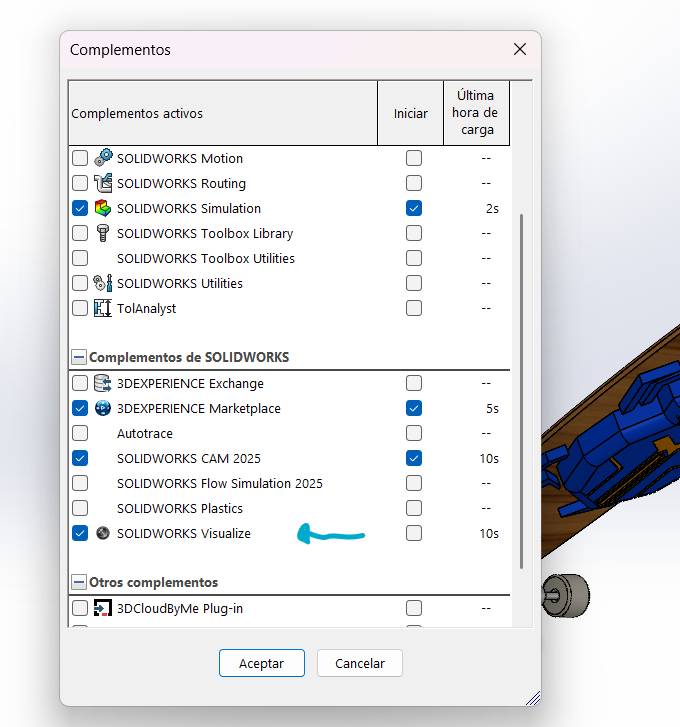
Task: Click the Complementos activos column header
Action: 223,113
